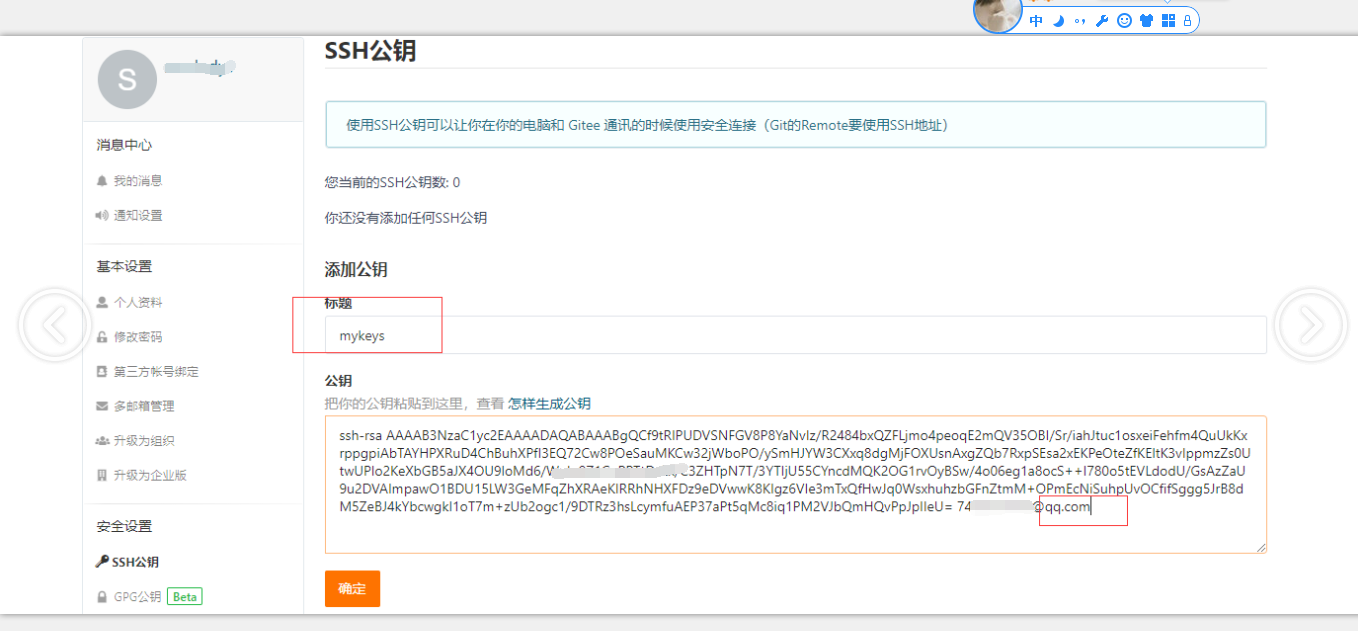Image resolution: width=1358 pixels, height=631 pixels.
Task: Select the bell icon beside 我的消息
Action: point(102,179)
